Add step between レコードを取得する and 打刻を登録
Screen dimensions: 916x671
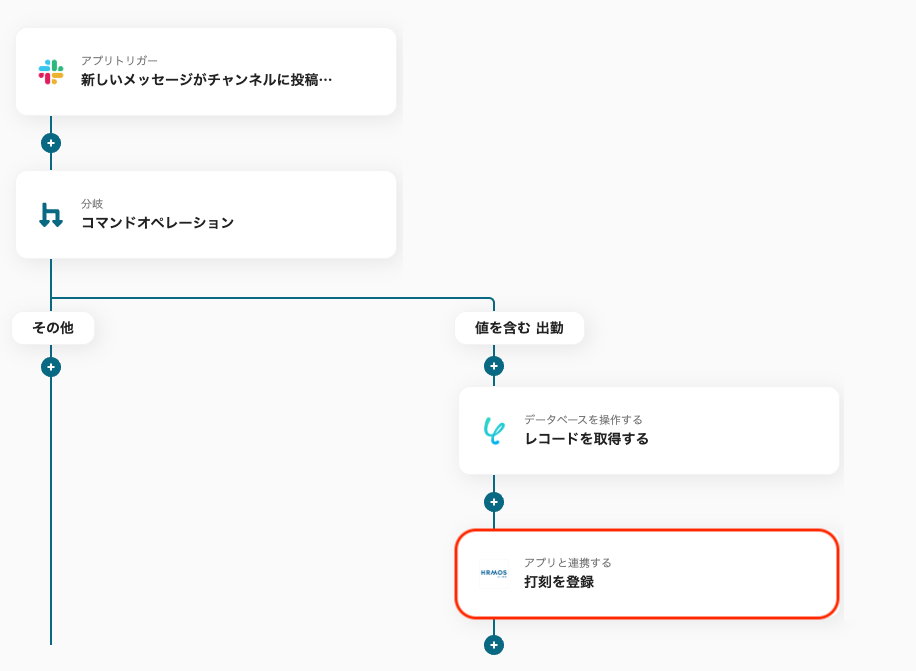494,502
